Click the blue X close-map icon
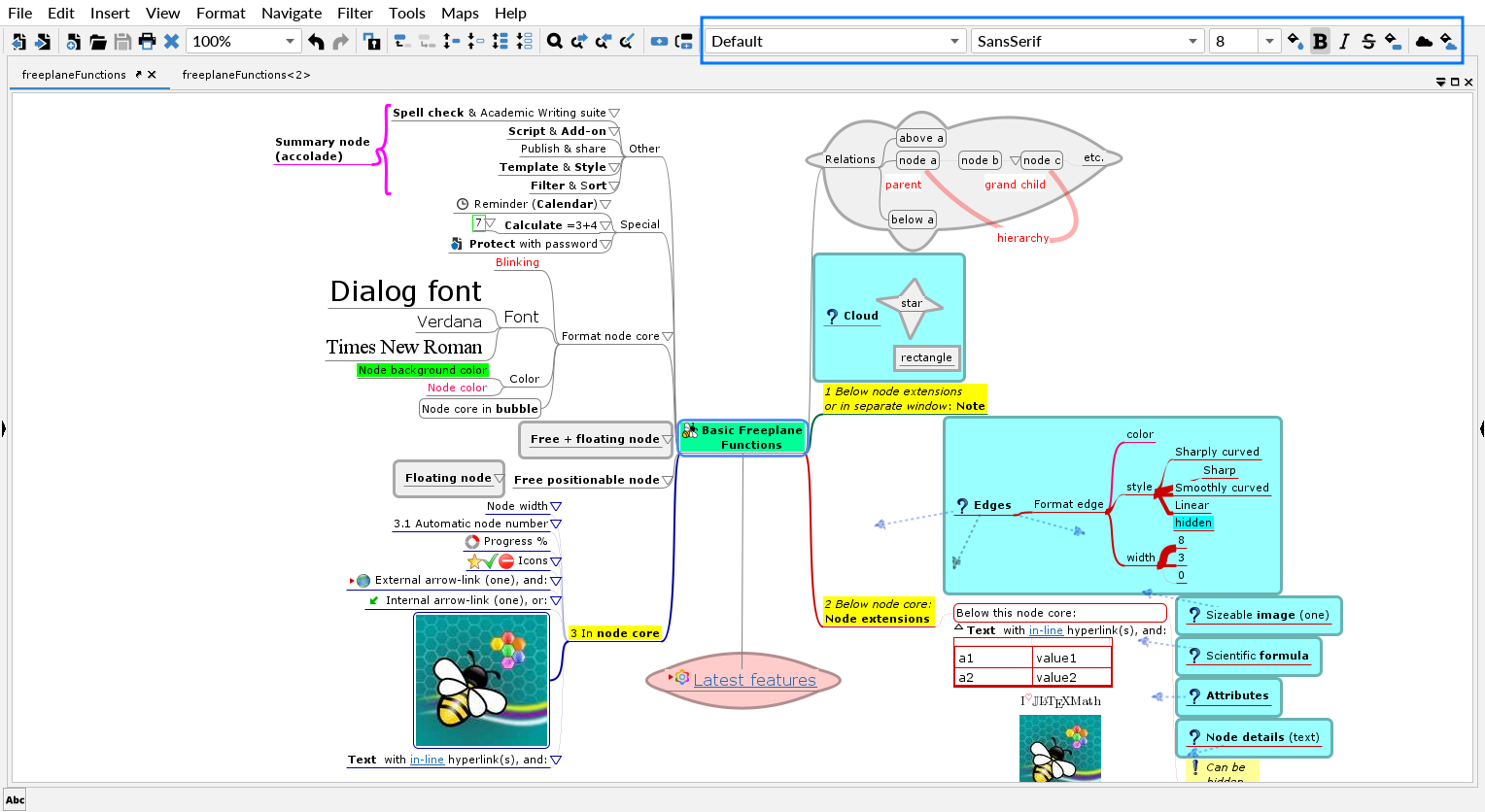The image size is (1485, 812). 171,41
